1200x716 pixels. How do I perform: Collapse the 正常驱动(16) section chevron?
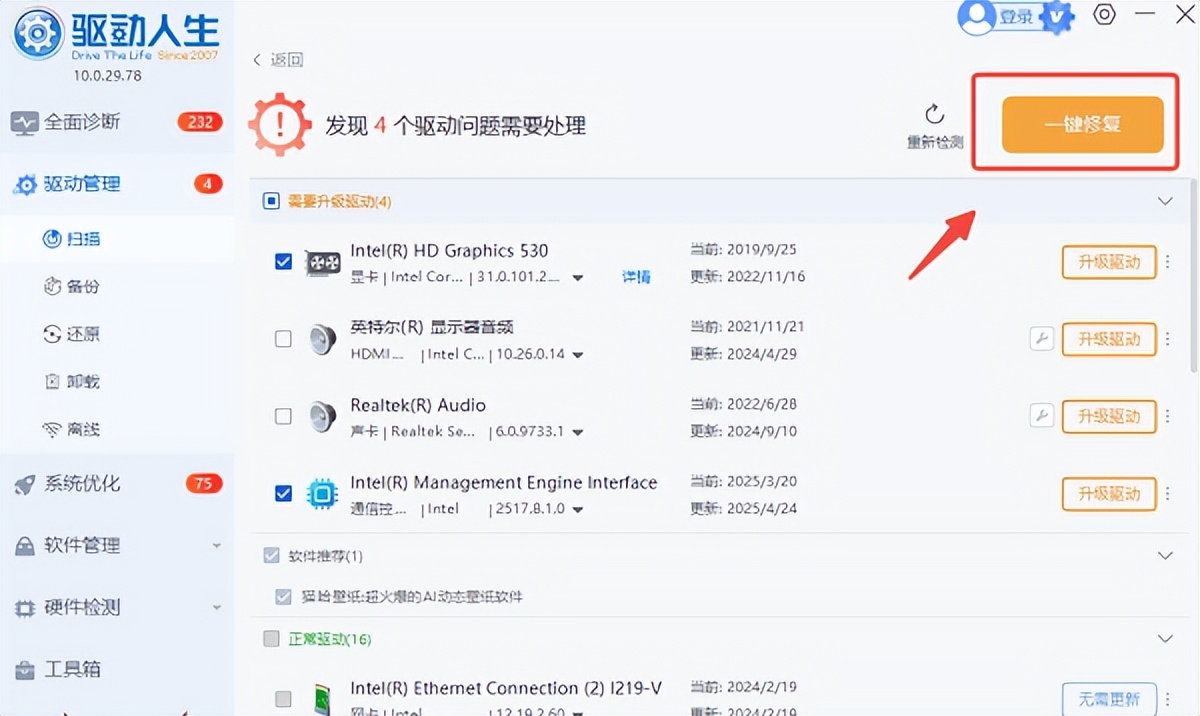[1164, 638]
